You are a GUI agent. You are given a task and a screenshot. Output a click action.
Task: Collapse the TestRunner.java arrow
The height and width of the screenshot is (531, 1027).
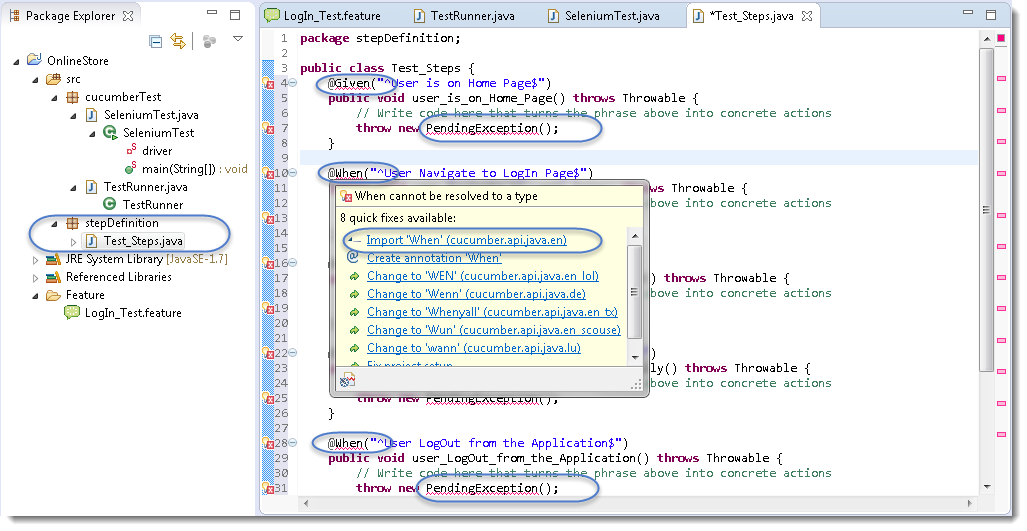(73, 188)
